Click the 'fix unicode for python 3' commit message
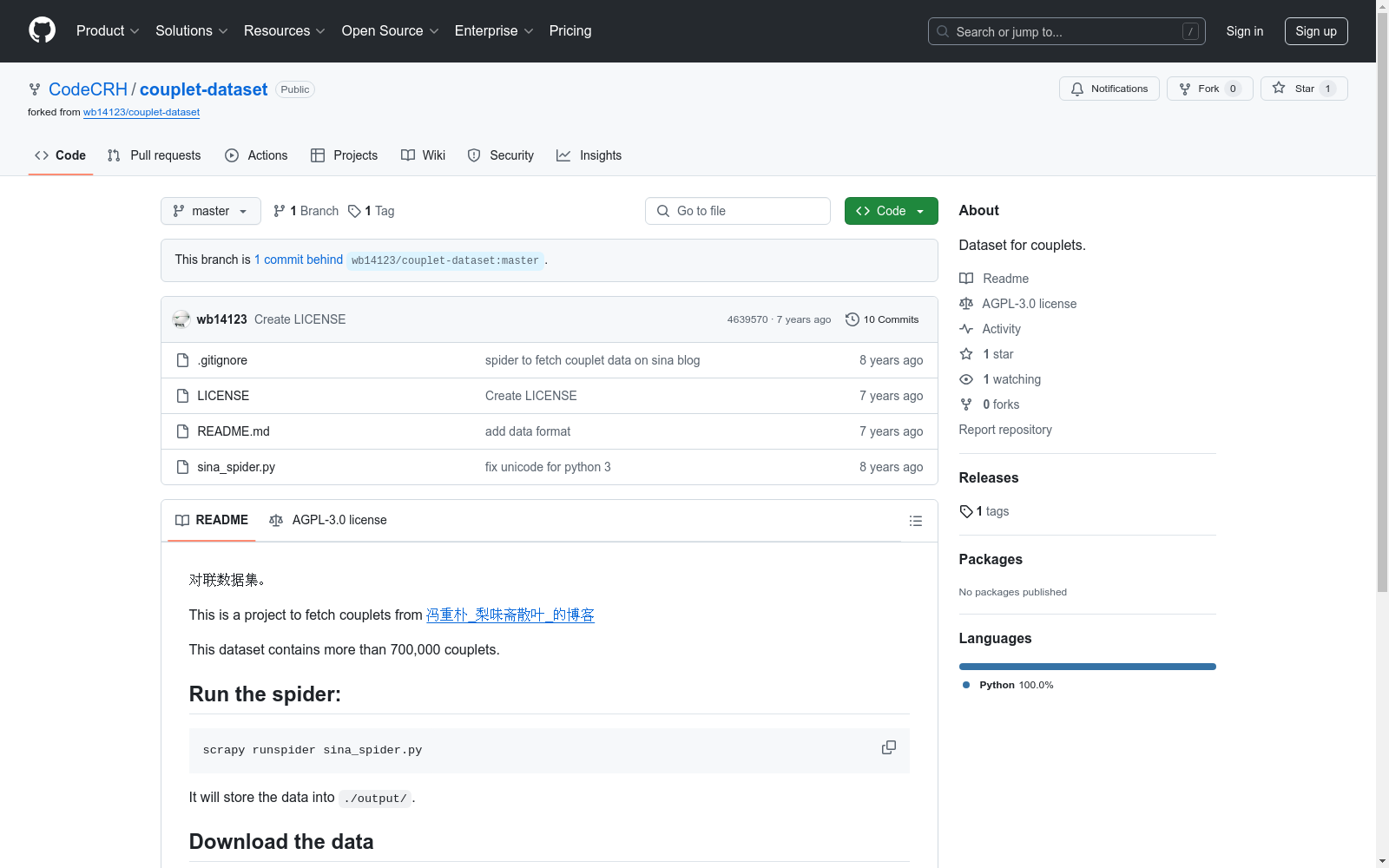 click(548, 467)
